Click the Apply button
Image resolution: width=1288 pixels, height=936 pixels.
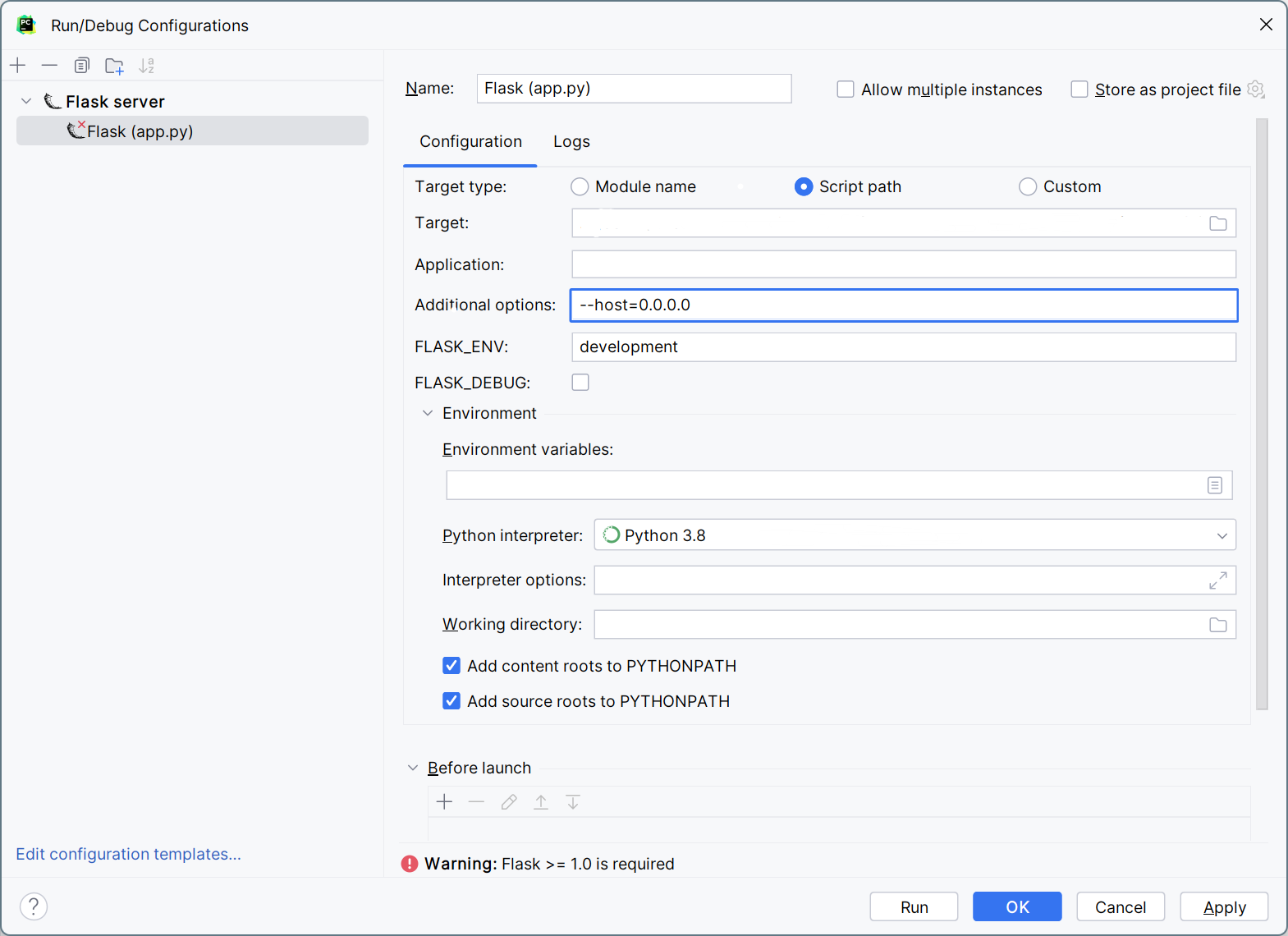coord(1223,907)
